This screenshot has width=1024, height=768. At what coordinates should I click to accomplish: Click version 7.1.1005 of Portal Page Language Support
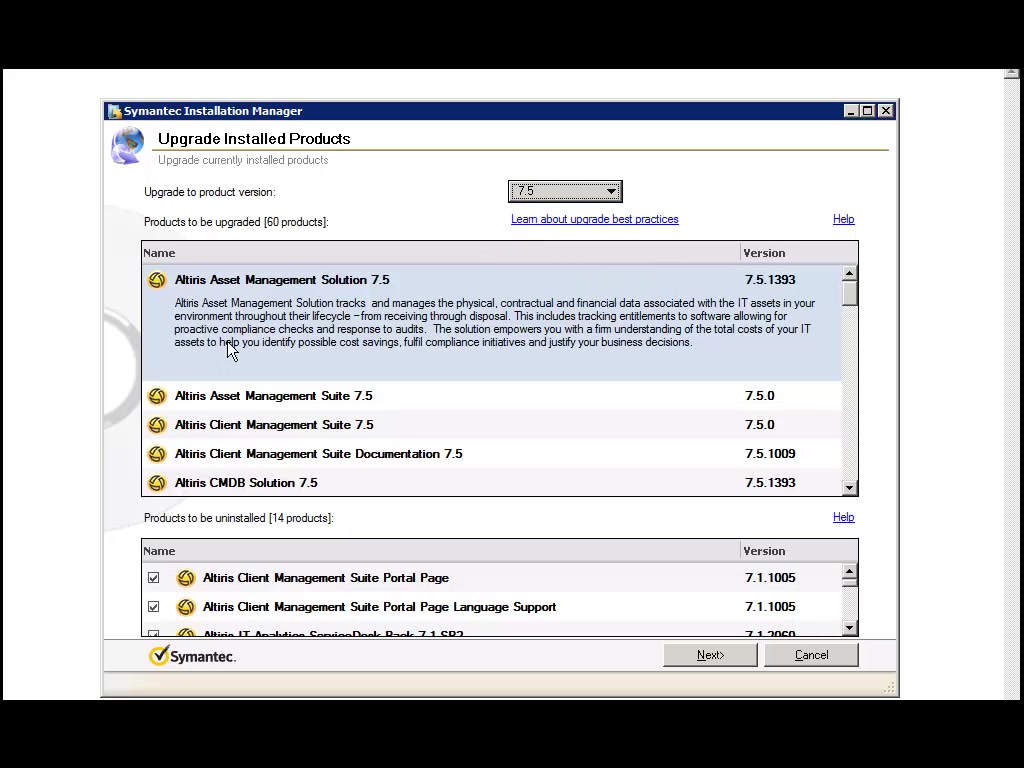pyautogui.click(x=770, y=607)
